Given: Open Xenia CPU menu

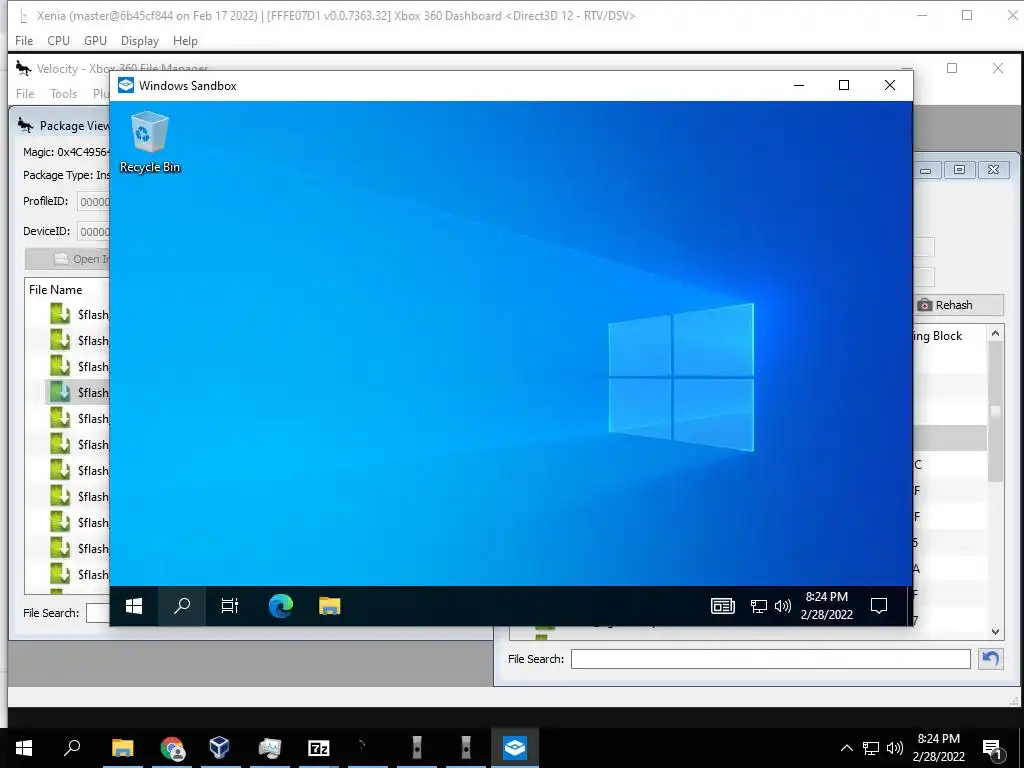Looking at the screenshot, I should click(x=58, y=40).
